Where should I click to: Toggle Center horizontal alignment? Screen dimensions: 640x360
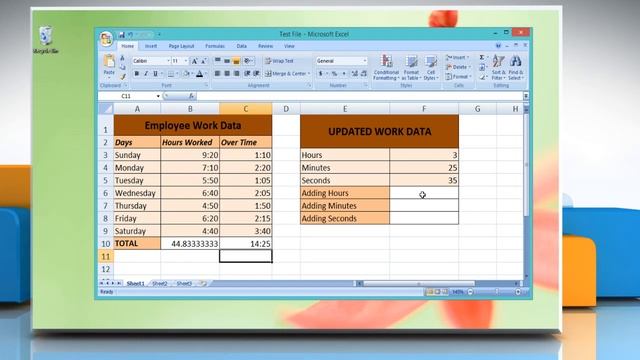[x=227, y=74]
